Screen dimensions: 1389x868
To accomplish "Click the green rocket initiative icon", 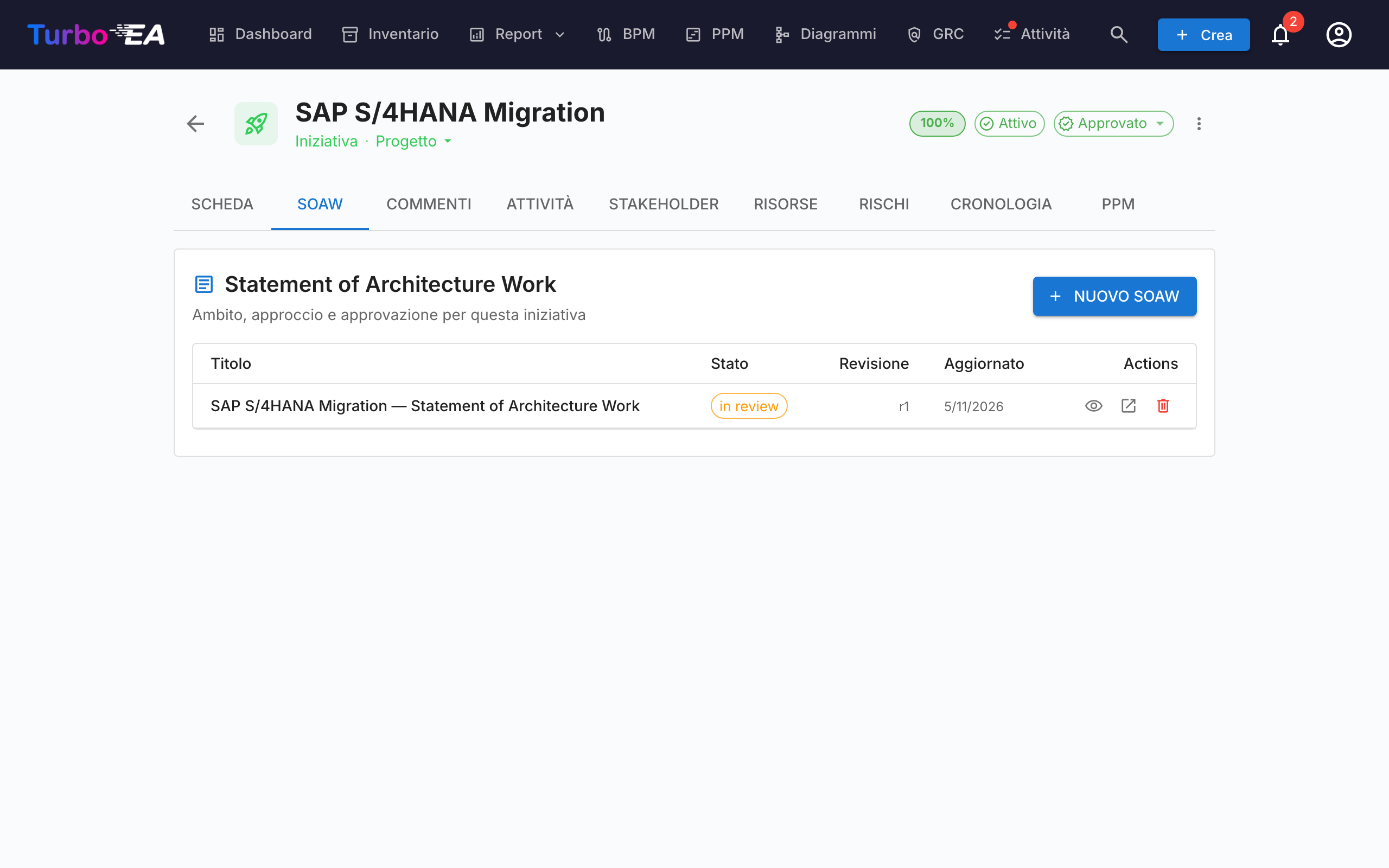I will (x=256, y=124).
